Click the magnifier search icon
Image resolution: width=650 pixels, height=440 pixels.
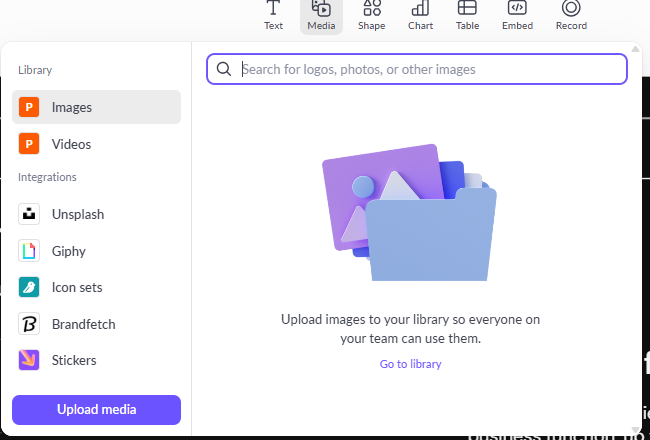coord(224,69)
